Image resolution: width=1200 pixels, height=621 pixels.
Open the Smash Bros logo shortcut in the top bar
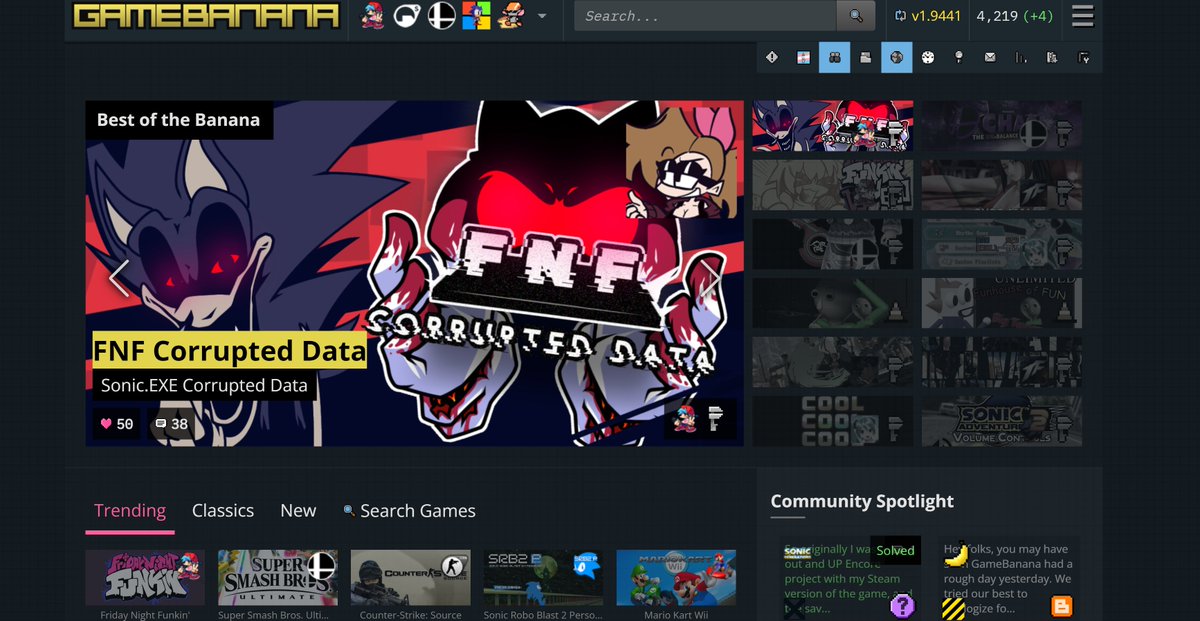point(441,16)
